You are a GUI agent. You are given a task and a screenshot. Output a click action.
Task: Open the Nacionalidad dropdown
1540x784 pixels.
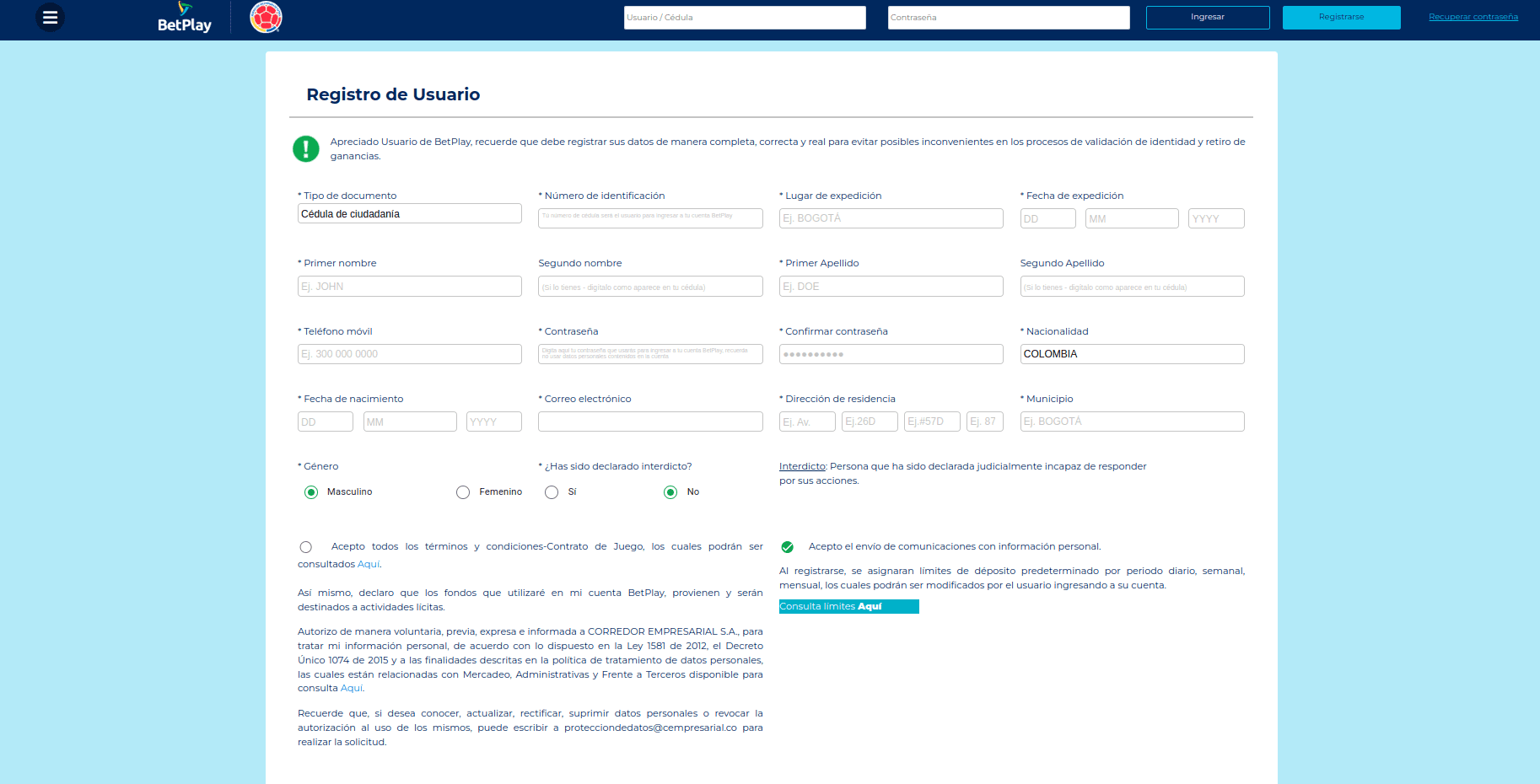1132,354
